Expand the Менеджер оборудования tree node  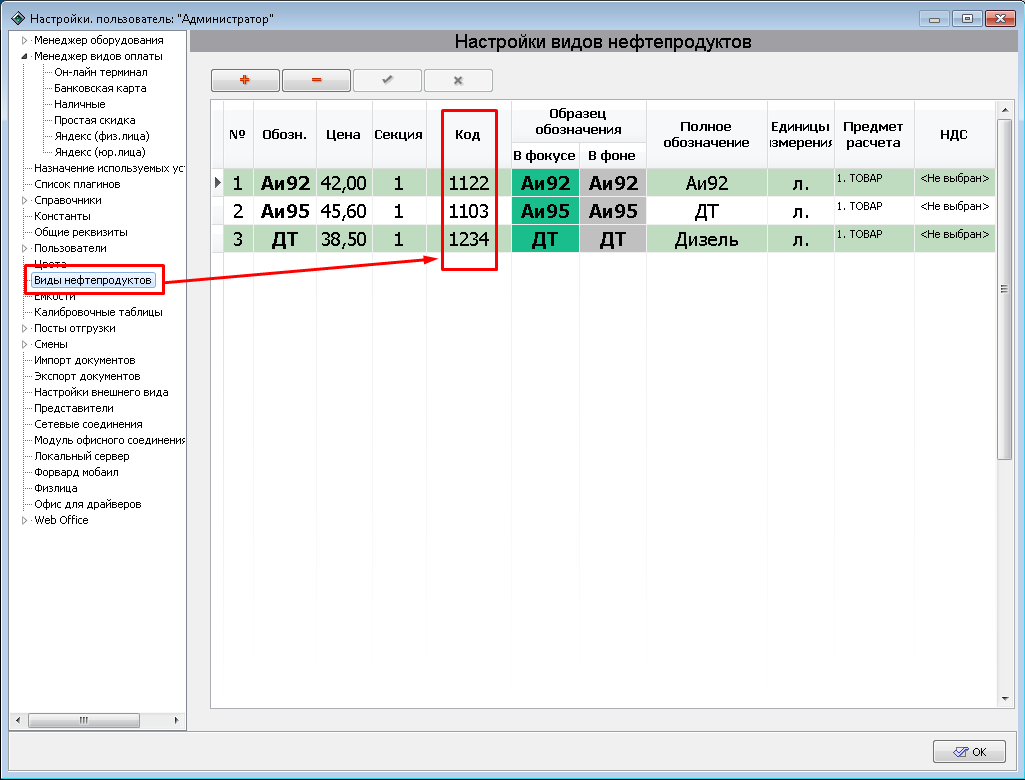click(x=24, y=41)
